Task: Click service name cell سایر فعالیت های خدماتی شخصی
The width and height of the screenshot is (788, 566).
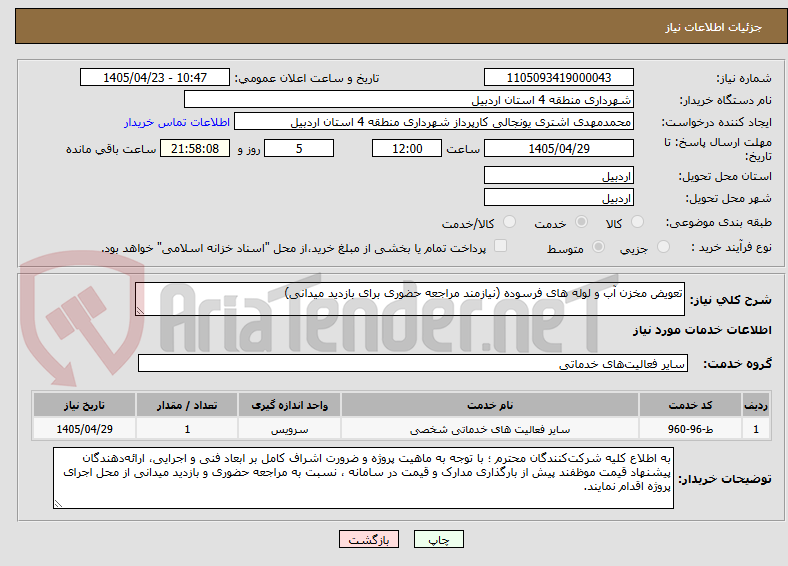Action: point(490,429)
